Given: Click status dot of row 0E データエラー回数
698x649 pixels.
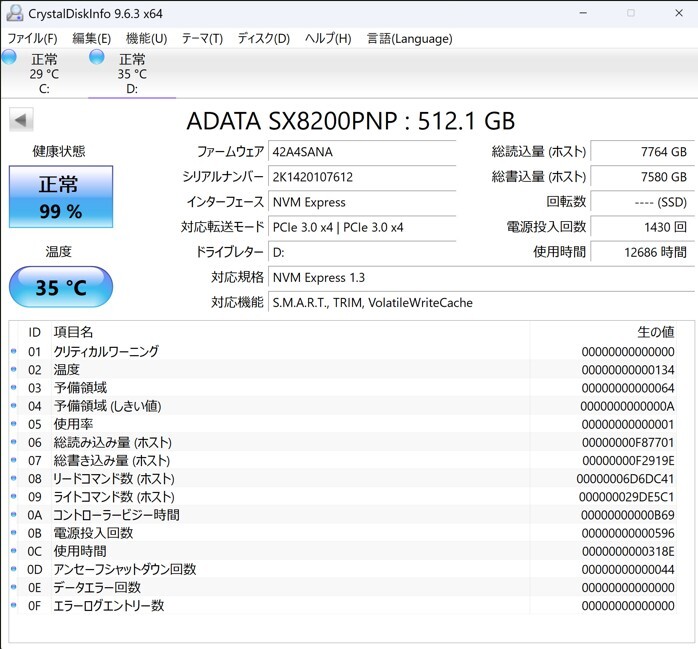Looking at the screenshot, I should point(13,587).
